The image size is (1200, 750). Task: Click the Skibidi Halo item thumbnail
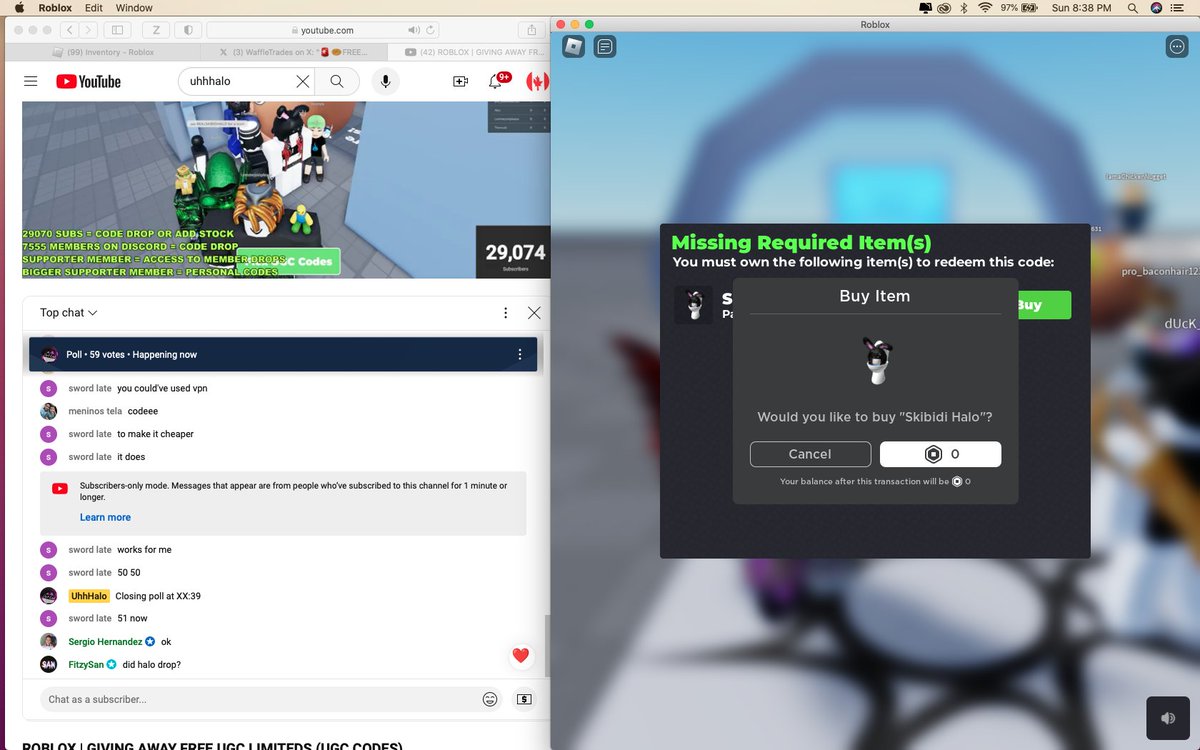[x=693, y=304]
